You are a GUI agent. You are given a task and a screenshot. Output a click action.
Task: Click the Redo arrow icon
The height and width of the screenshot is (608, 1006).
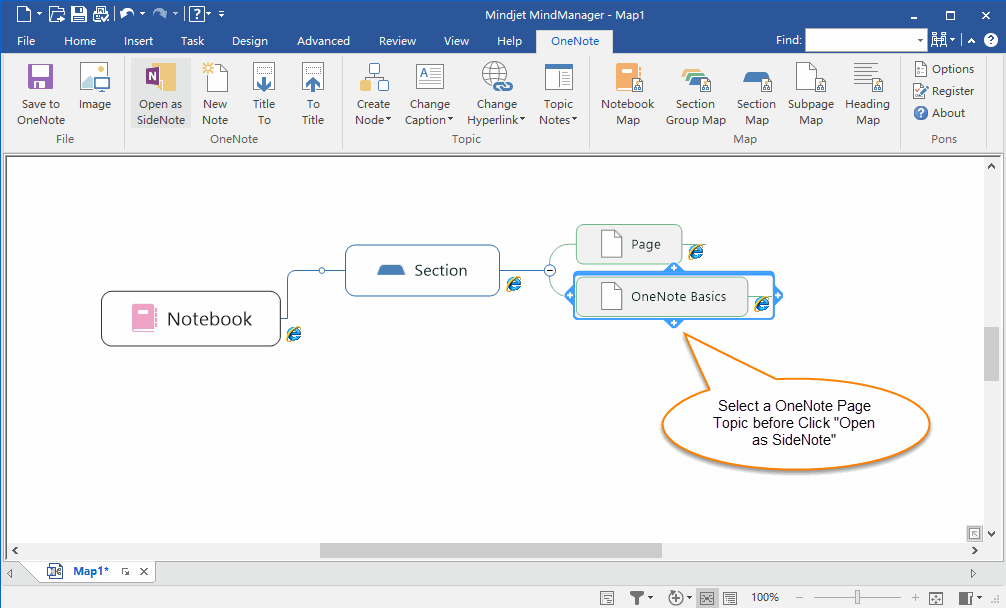point(160,13)
